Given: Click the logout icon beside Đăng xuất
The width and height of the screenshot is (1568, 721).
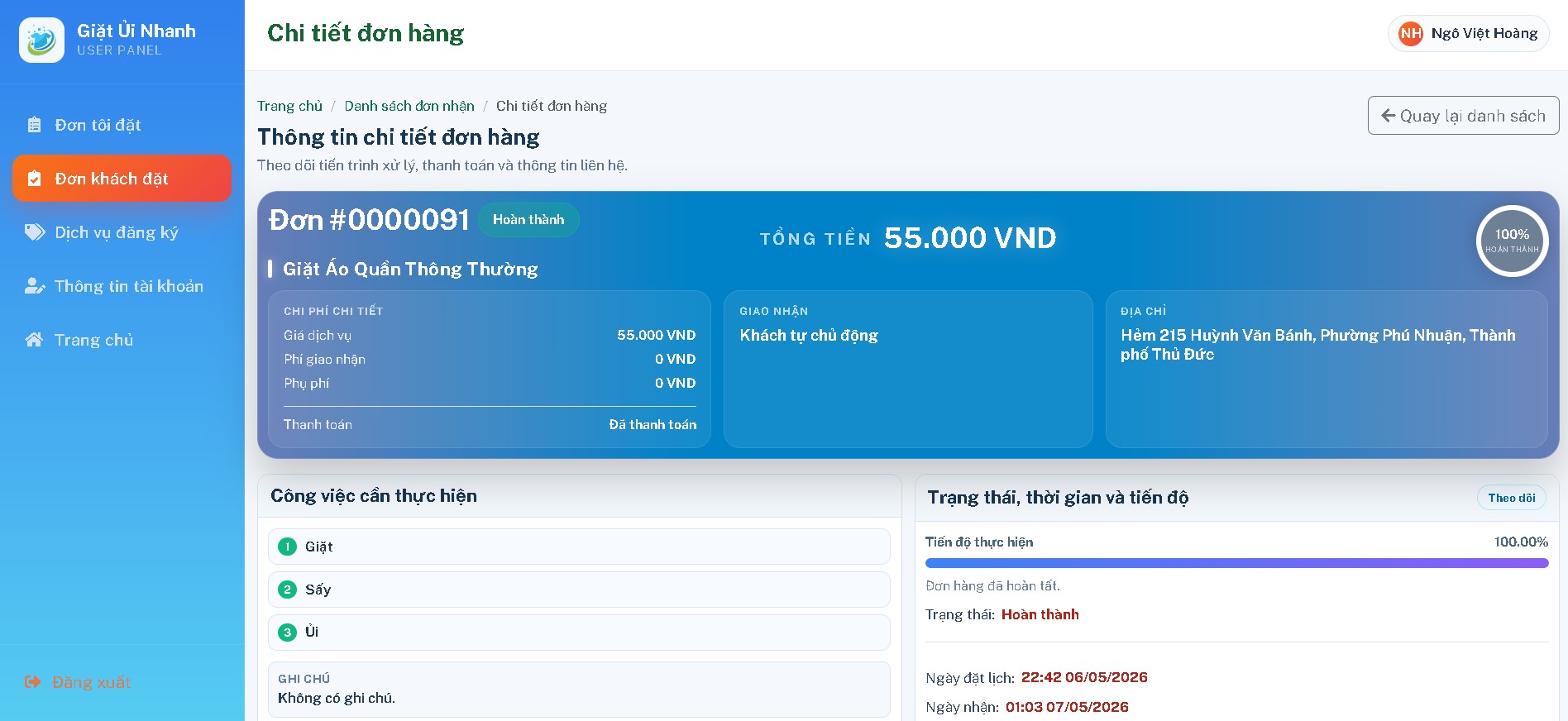Looking at the screenshot, I should click(x=33, y=682).
